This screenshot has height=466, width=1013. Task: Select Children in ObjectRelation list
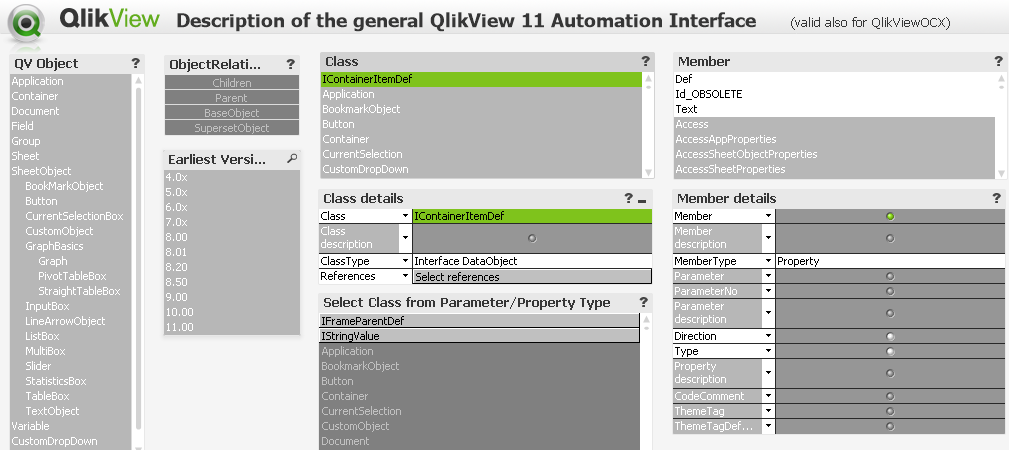tap(232, 83)
